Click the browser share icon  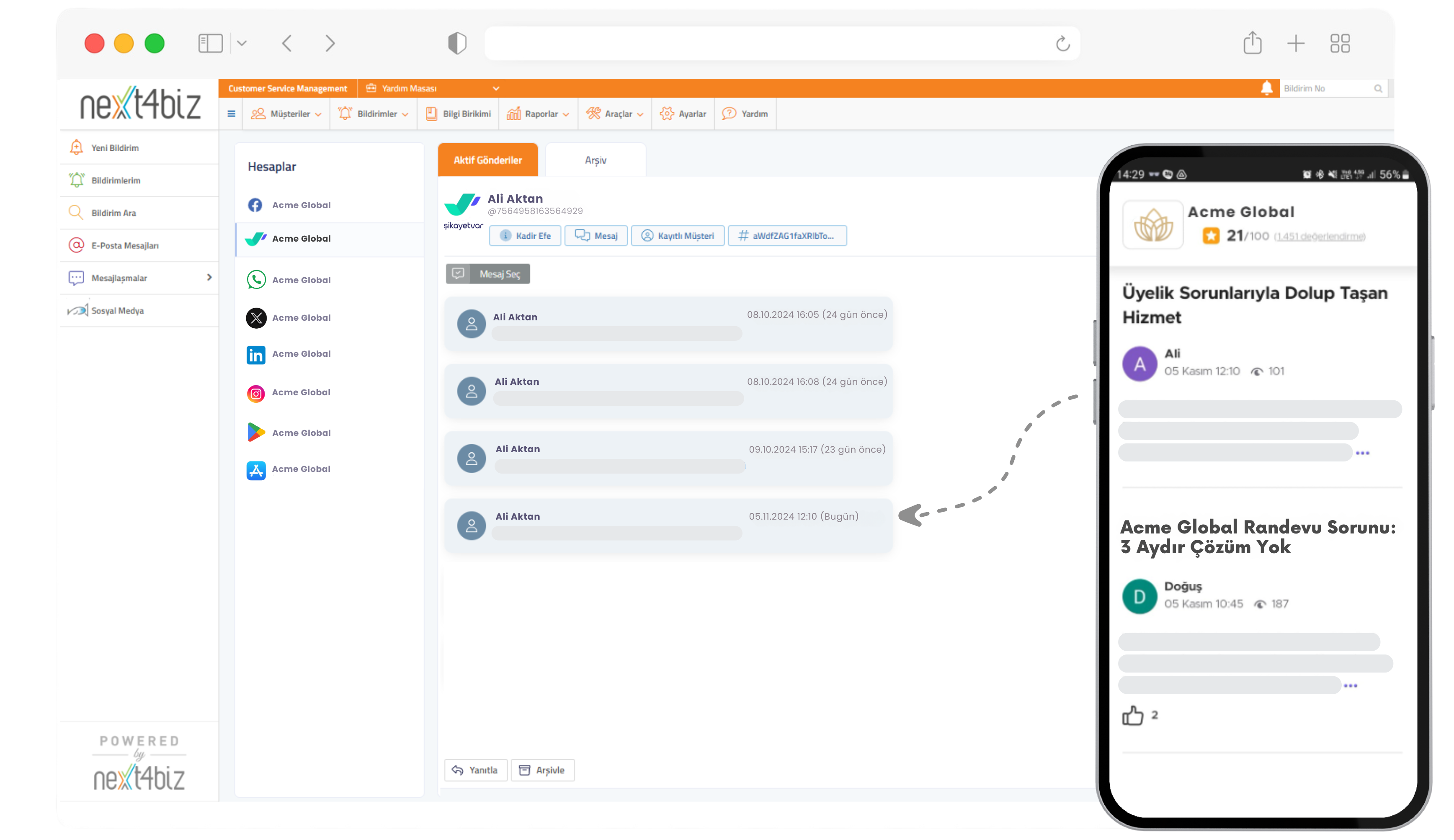point(1252,43)
